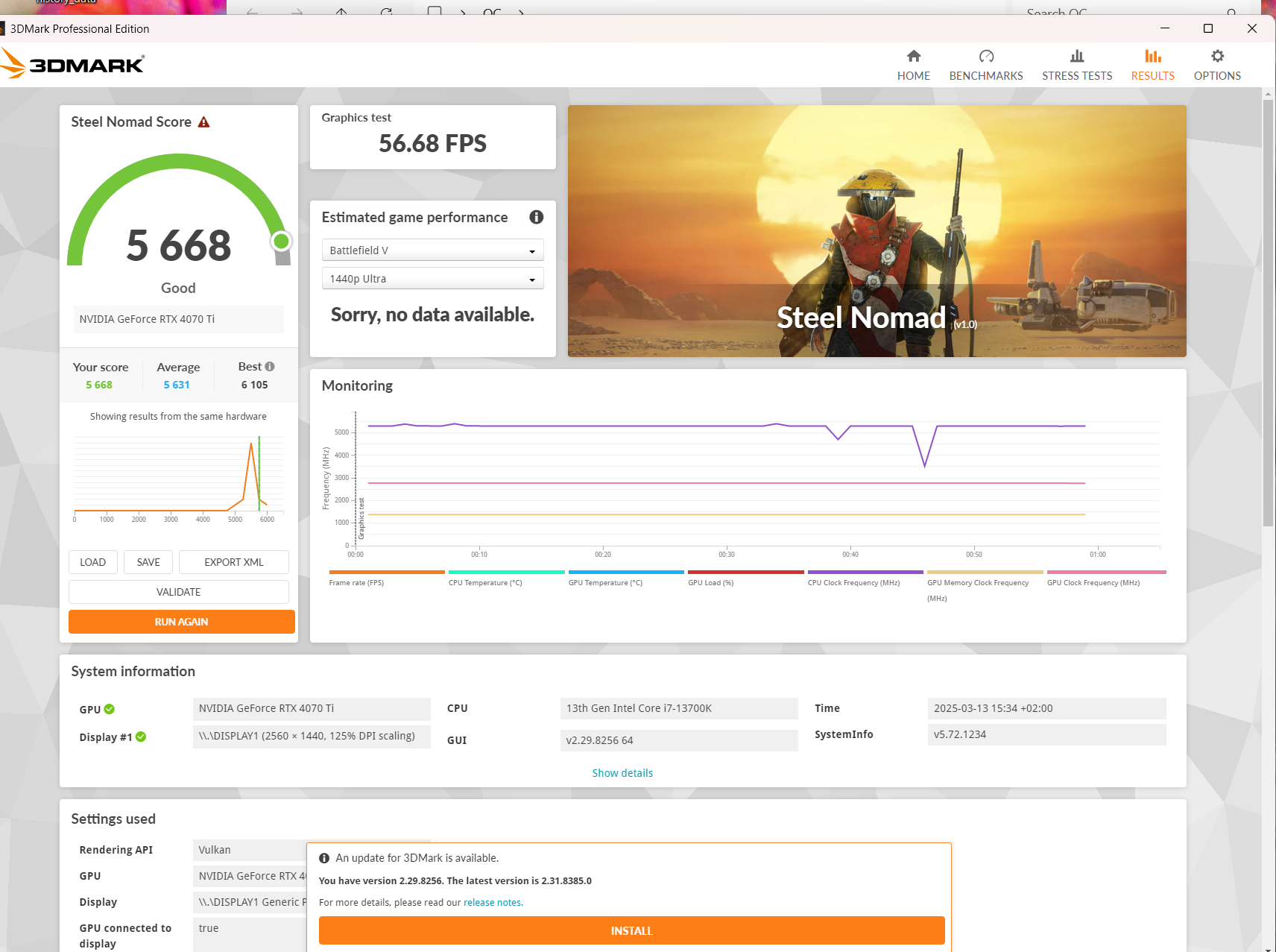Viewport: 1276px width, 952px height.
Task: Click the RUN AGAIN button
Action: click(182, 622)
